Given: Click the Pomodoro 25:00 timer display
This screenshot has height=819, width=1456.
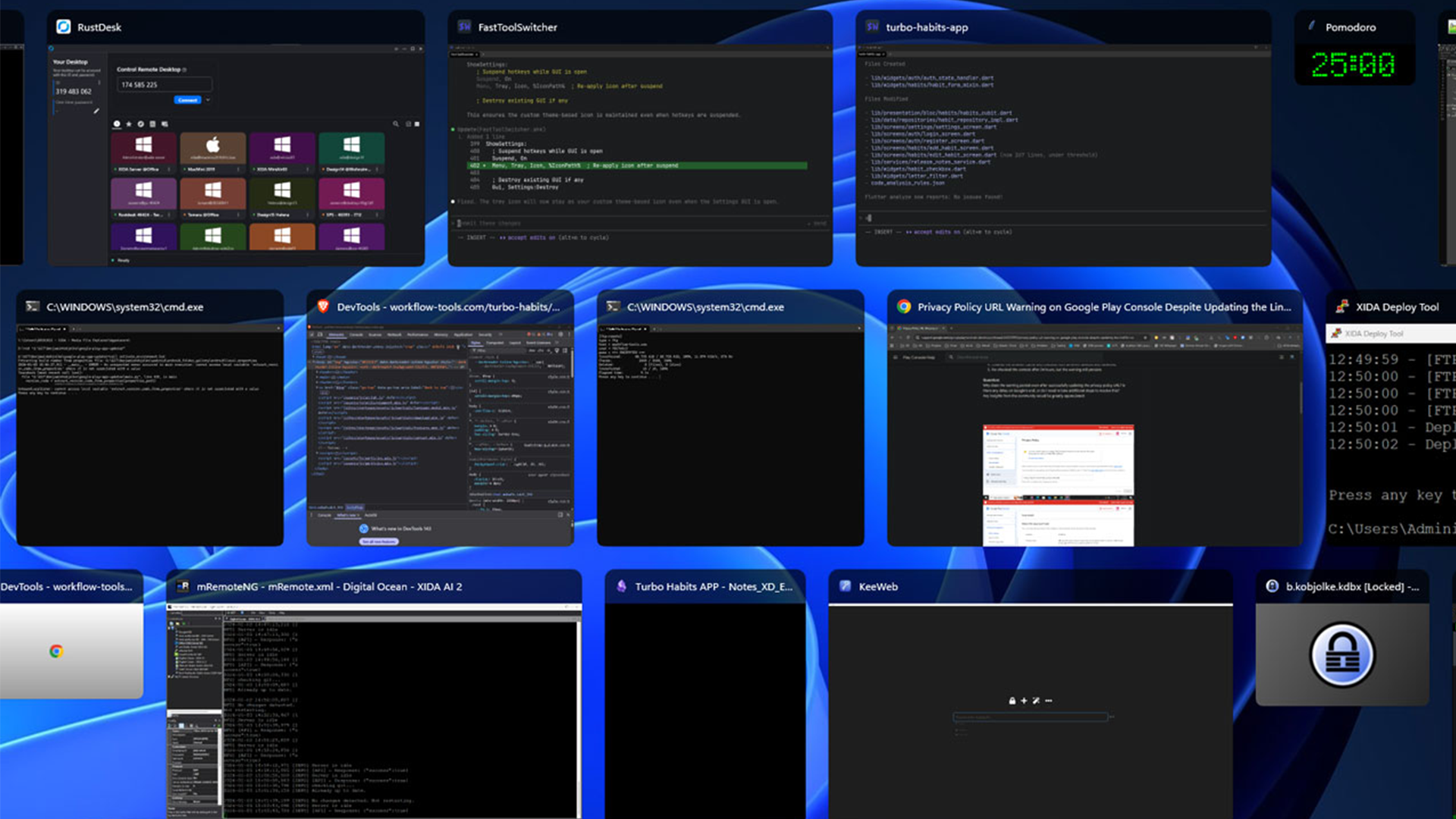Looking at the screenshot, I should click(1354, 64).
